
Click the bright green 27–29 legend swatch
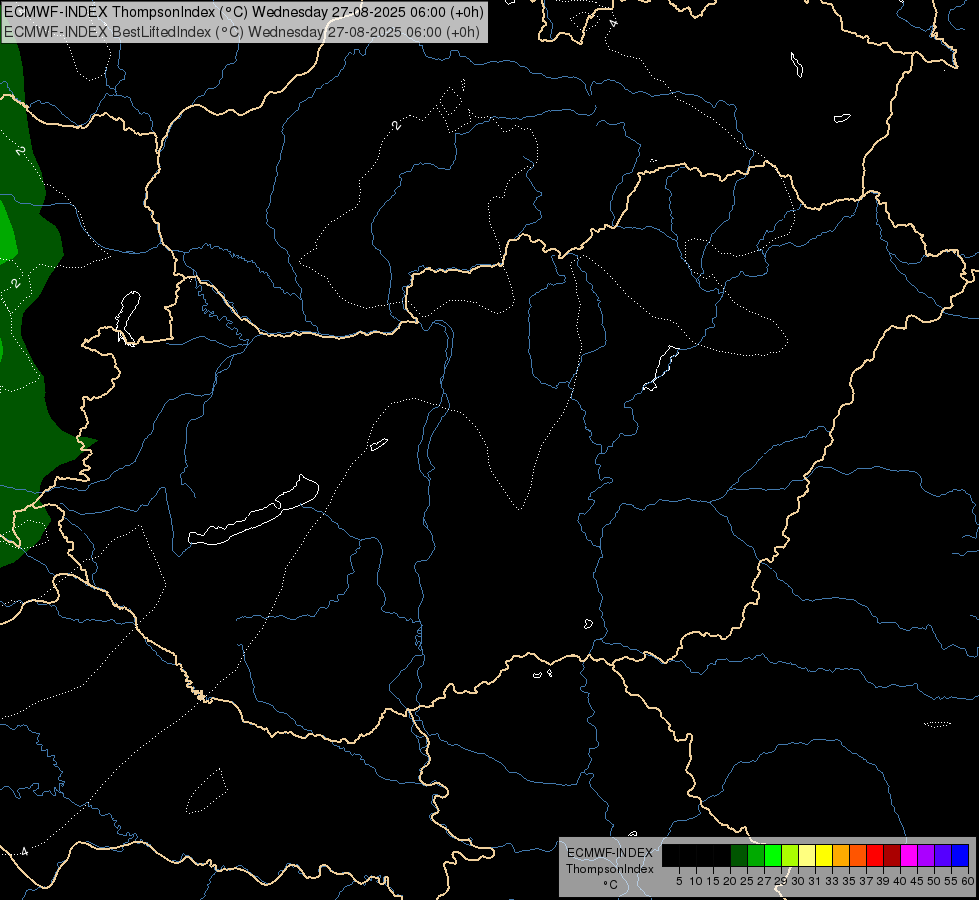774,855
